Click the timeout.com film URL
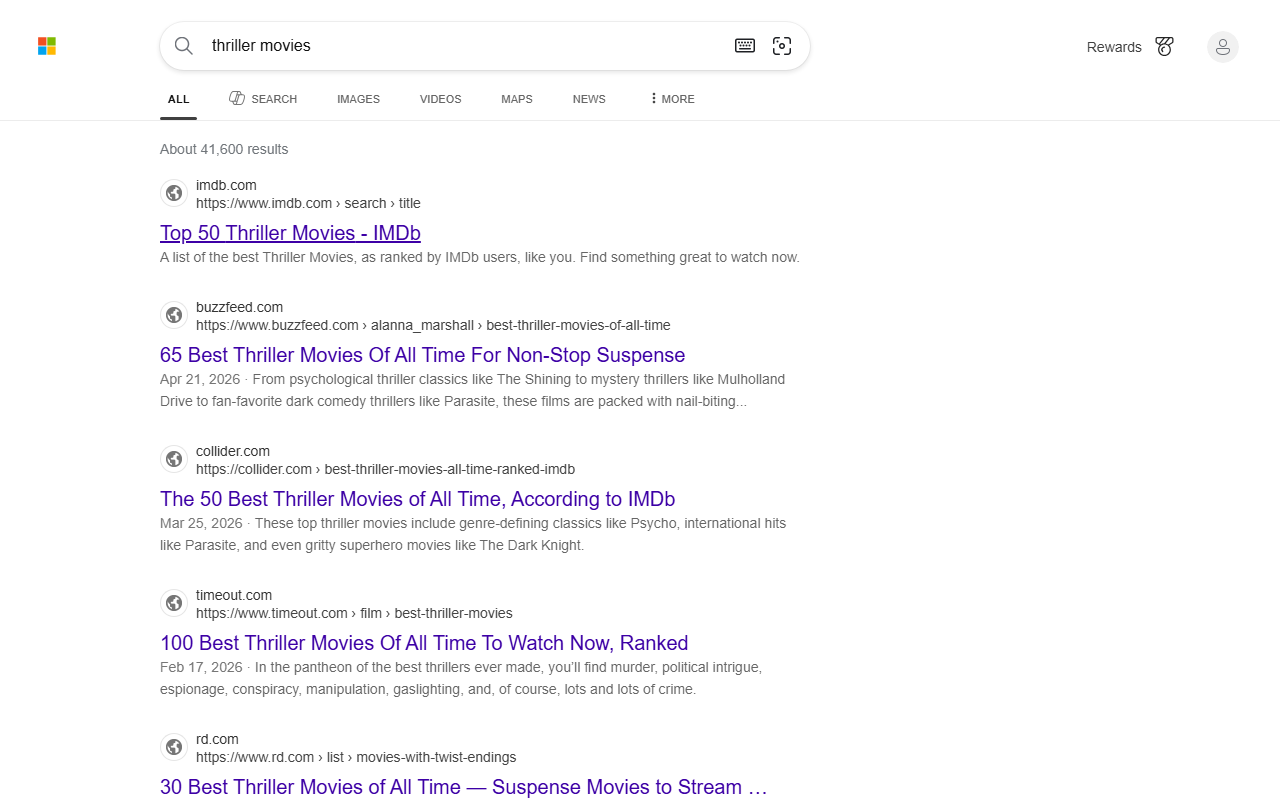1280x800 pixels. pos(354,613)
